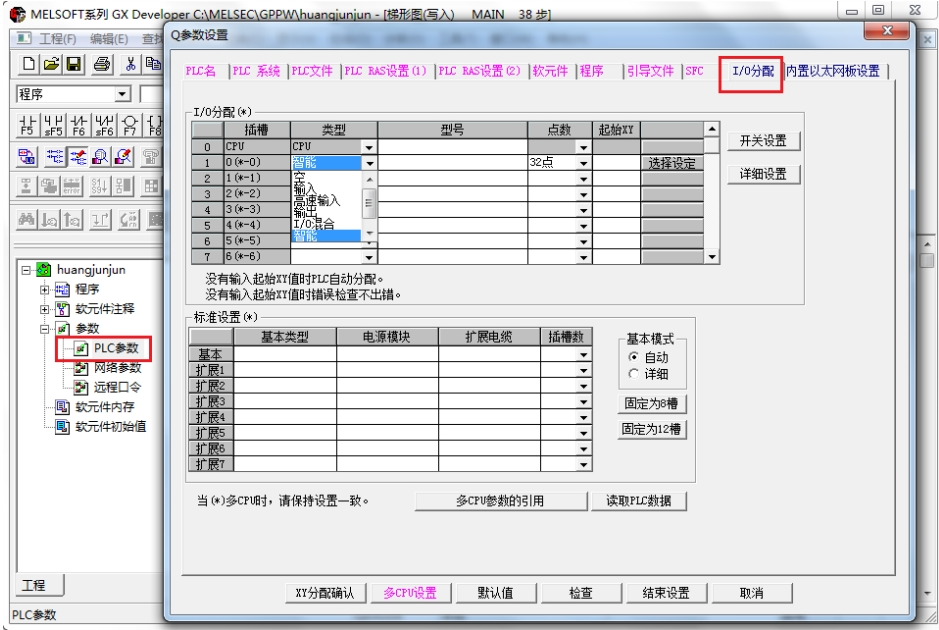Open the 软元件 tab
939x630 pixels.
point(550,71)
